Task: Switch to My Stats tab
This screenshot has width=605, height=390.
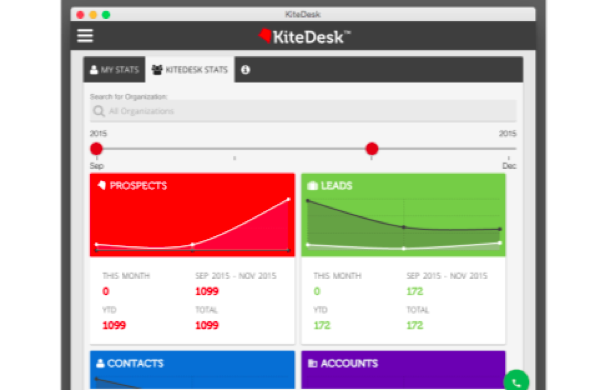Action: [114, 70]
